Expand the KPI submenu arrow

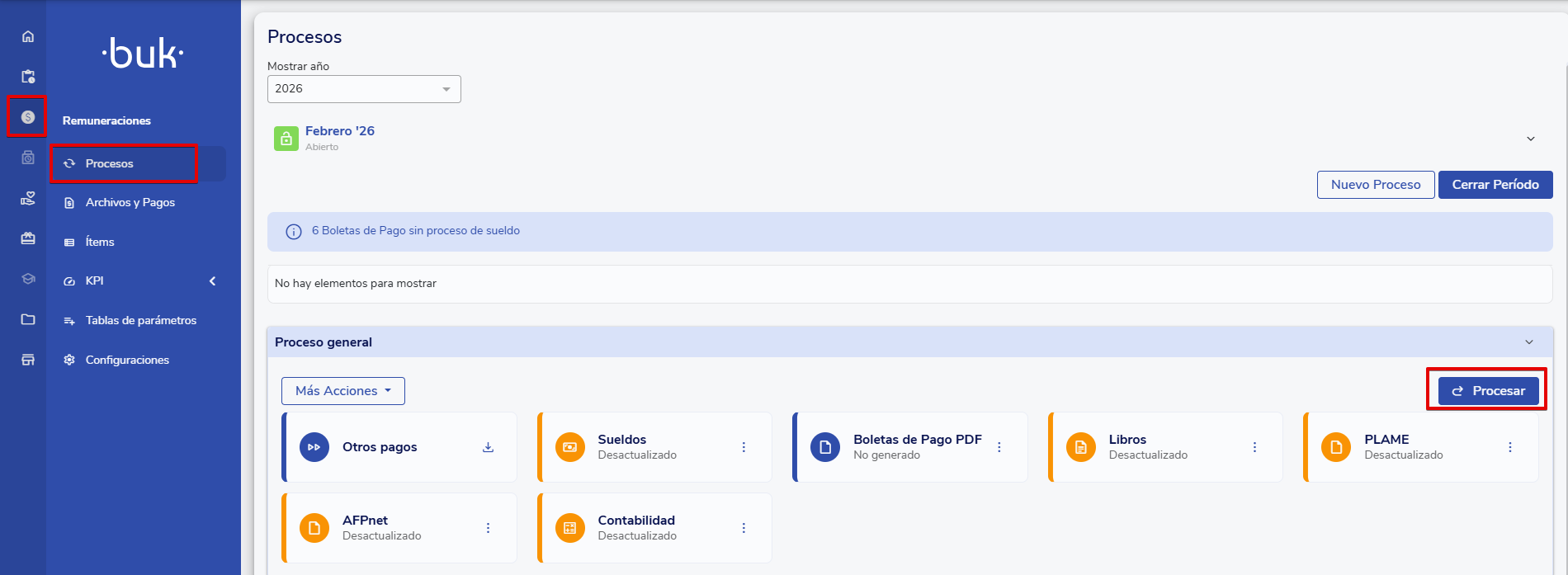pos(212,281)
